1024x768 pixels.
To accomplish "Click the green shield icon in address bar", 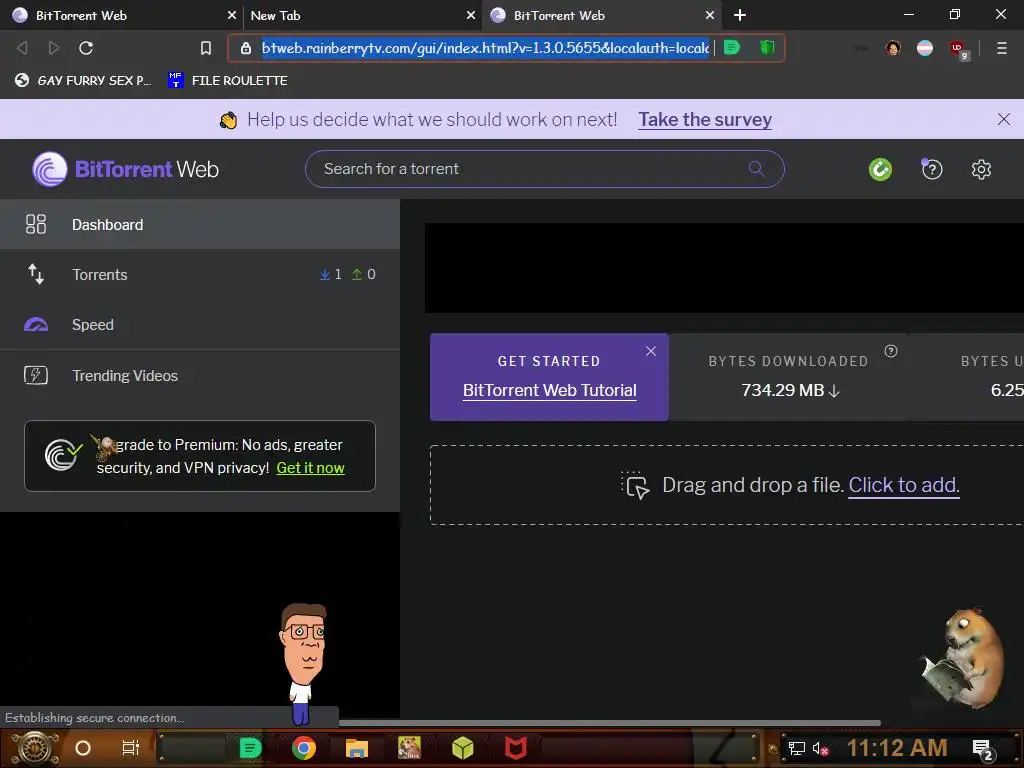I will [x=767, y=48].
